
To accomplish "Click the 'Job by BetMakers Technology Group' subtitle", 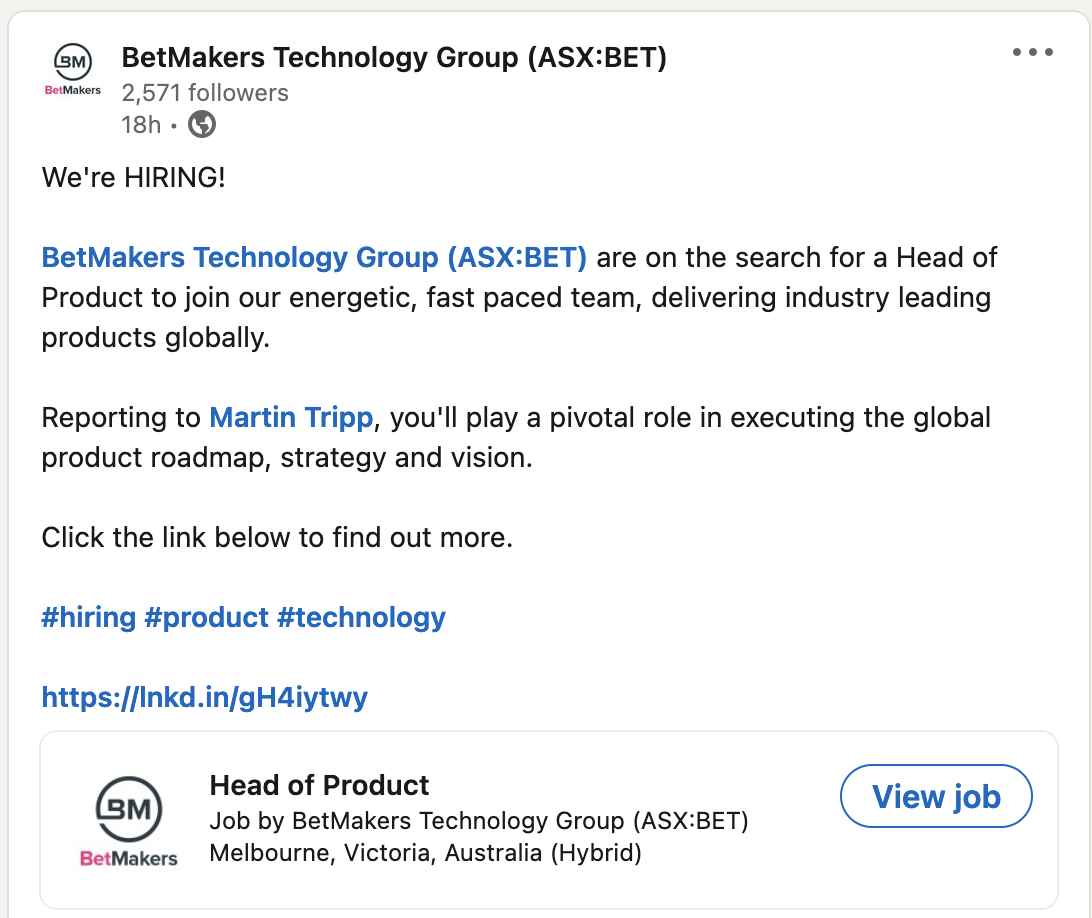I will [x=479, y=822].
